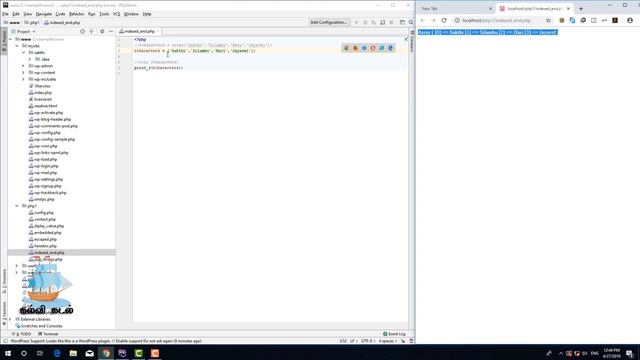Open Project panel settings gear
Screen dimensions: 640x360
[102, 31]
